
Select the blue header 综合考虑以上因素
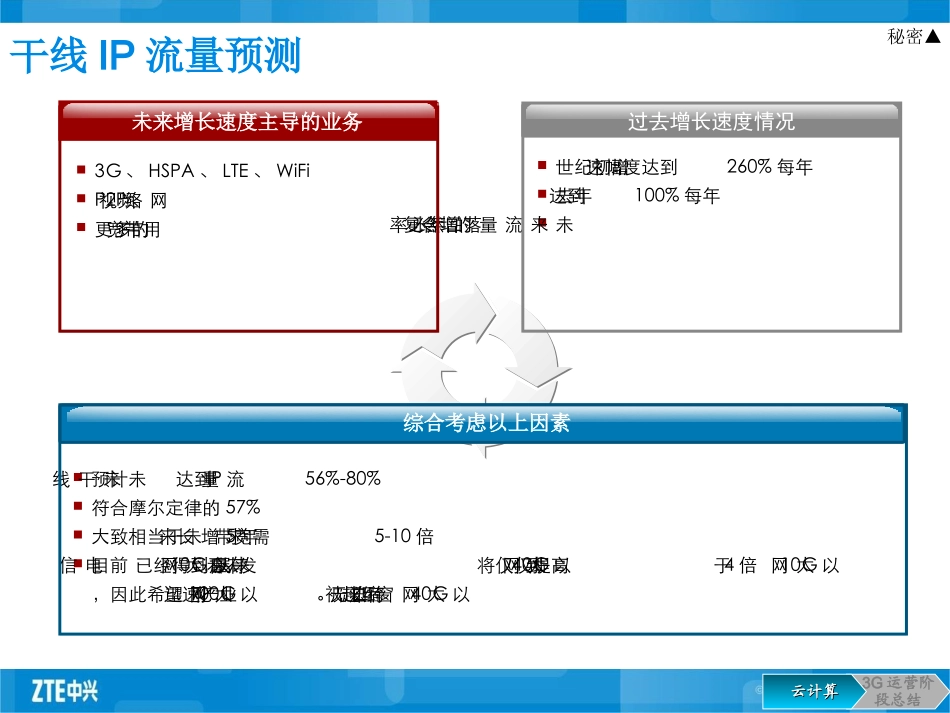click(x=483, y=423)
